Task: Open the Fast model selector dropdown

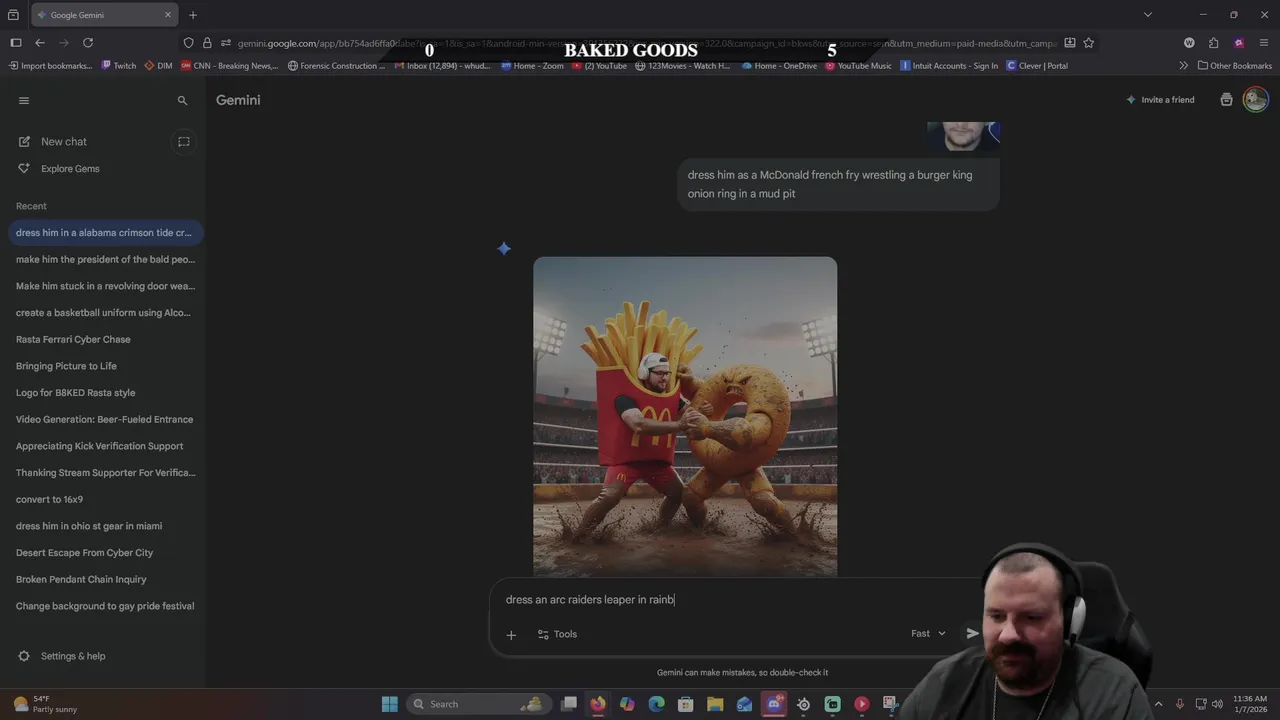Action: [x=928, y=634]
